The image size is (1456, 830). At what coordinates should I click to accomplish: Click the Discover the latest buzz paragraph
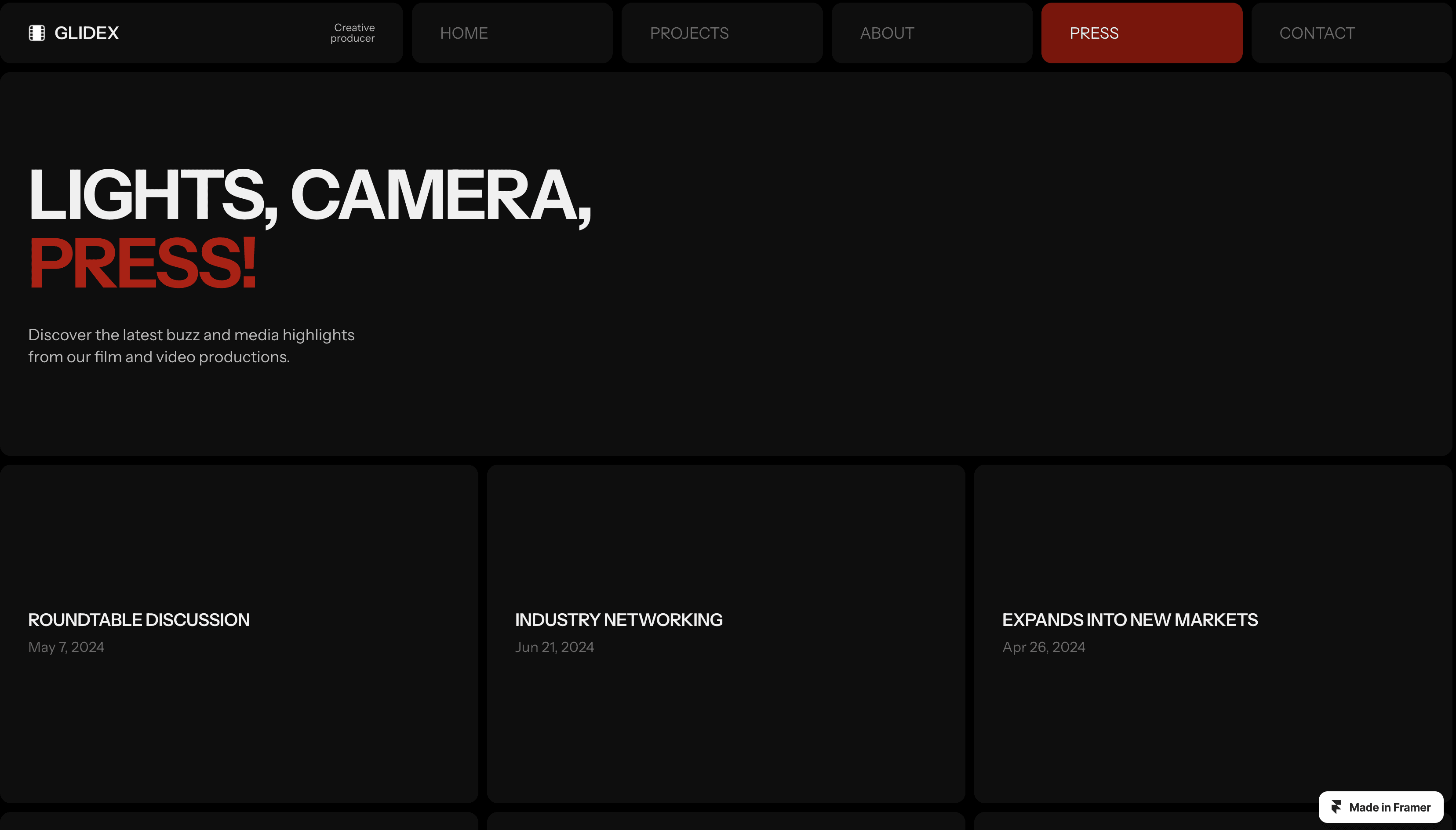point(191,346)
